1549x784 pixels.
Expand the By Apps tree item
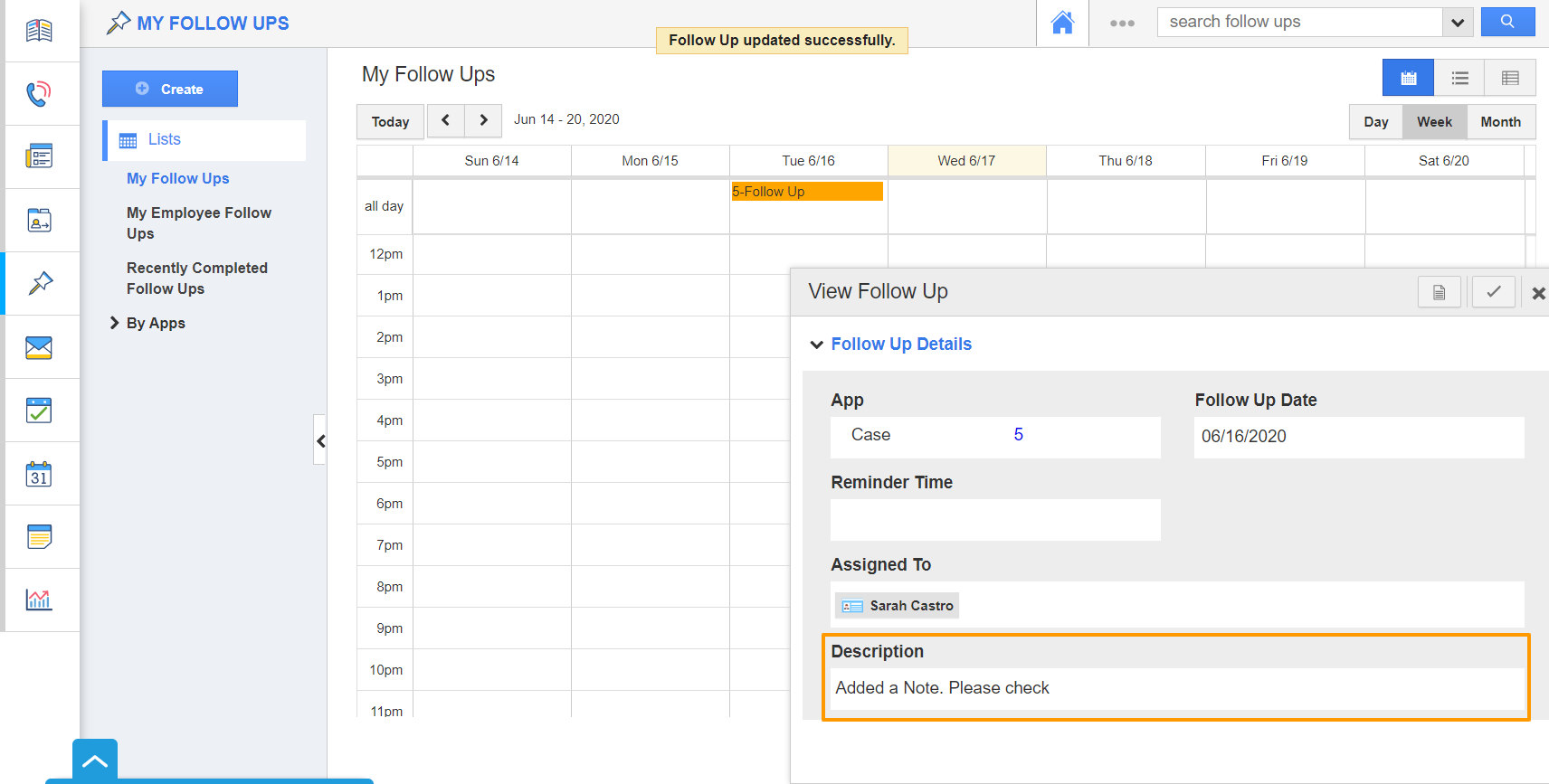[x=115, y=323]
